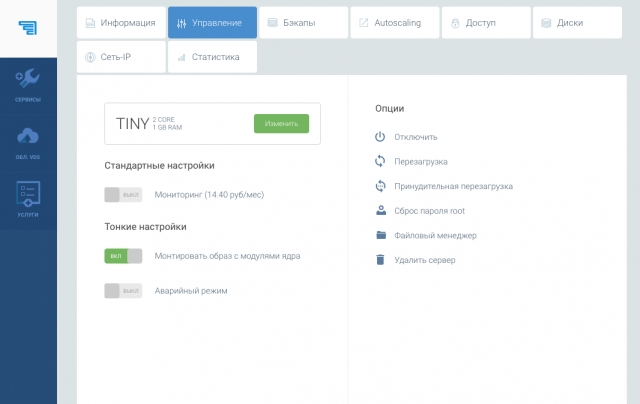Click the Мониторинг (14.40 руб/мес) label
Image resolution: width=640 pixels, height=404 pixels.
pos(209,195)
